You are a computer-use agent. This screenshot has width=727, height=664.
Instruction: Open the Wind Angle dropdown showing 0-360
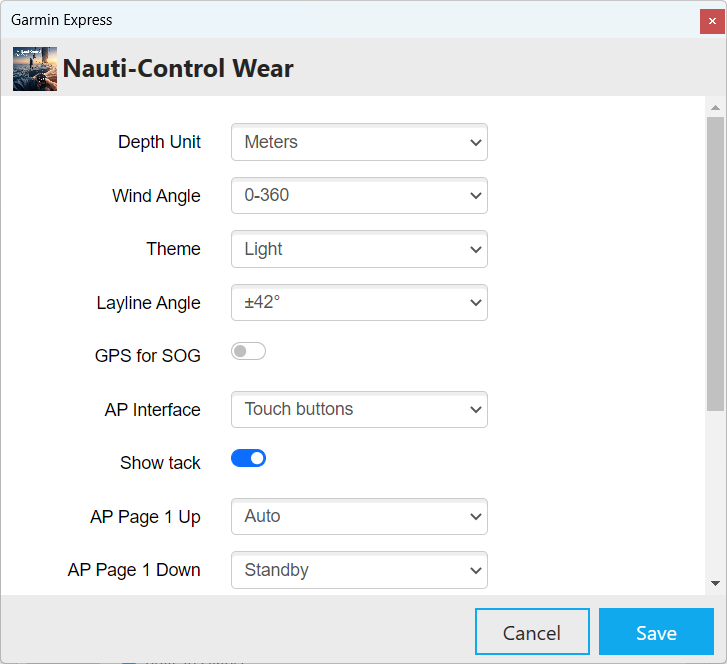click(359, 196)
